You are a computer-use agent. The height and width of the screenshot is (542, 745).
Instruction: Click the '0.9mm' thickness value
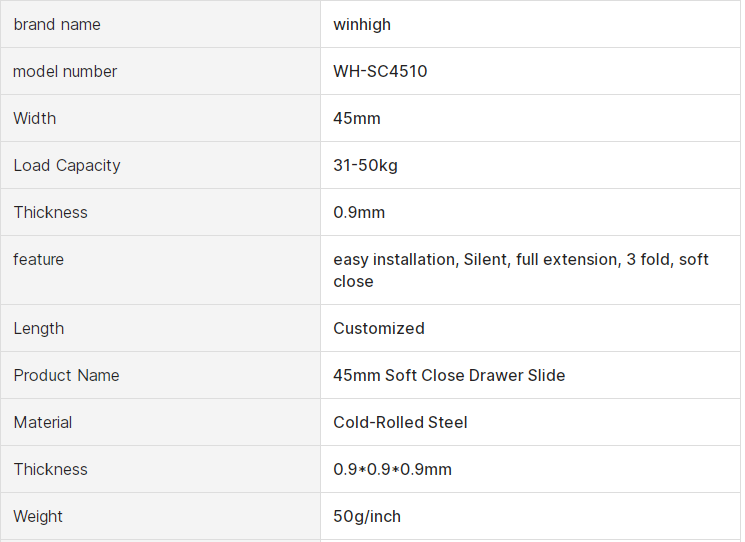[359, 212]
